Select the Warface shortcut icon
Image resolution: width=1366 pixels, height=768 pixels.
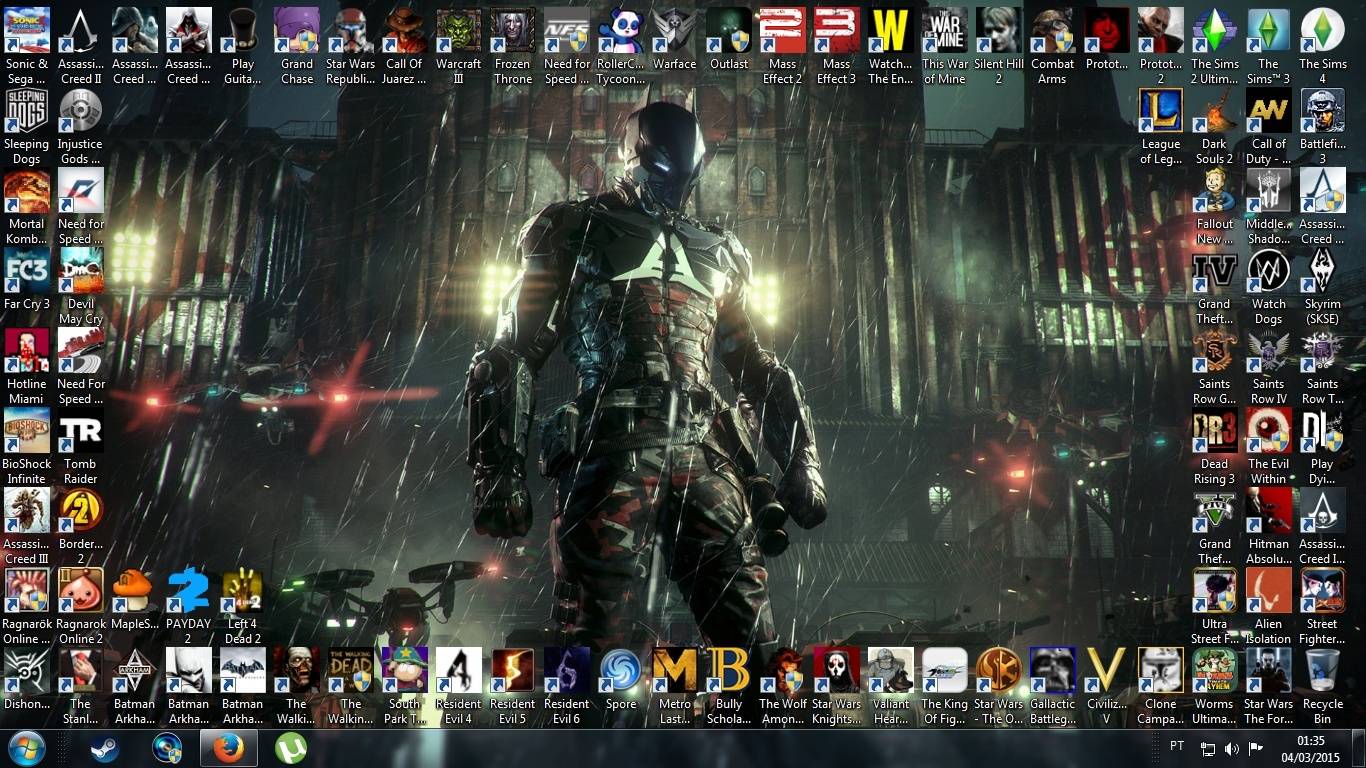coord(675,30)
